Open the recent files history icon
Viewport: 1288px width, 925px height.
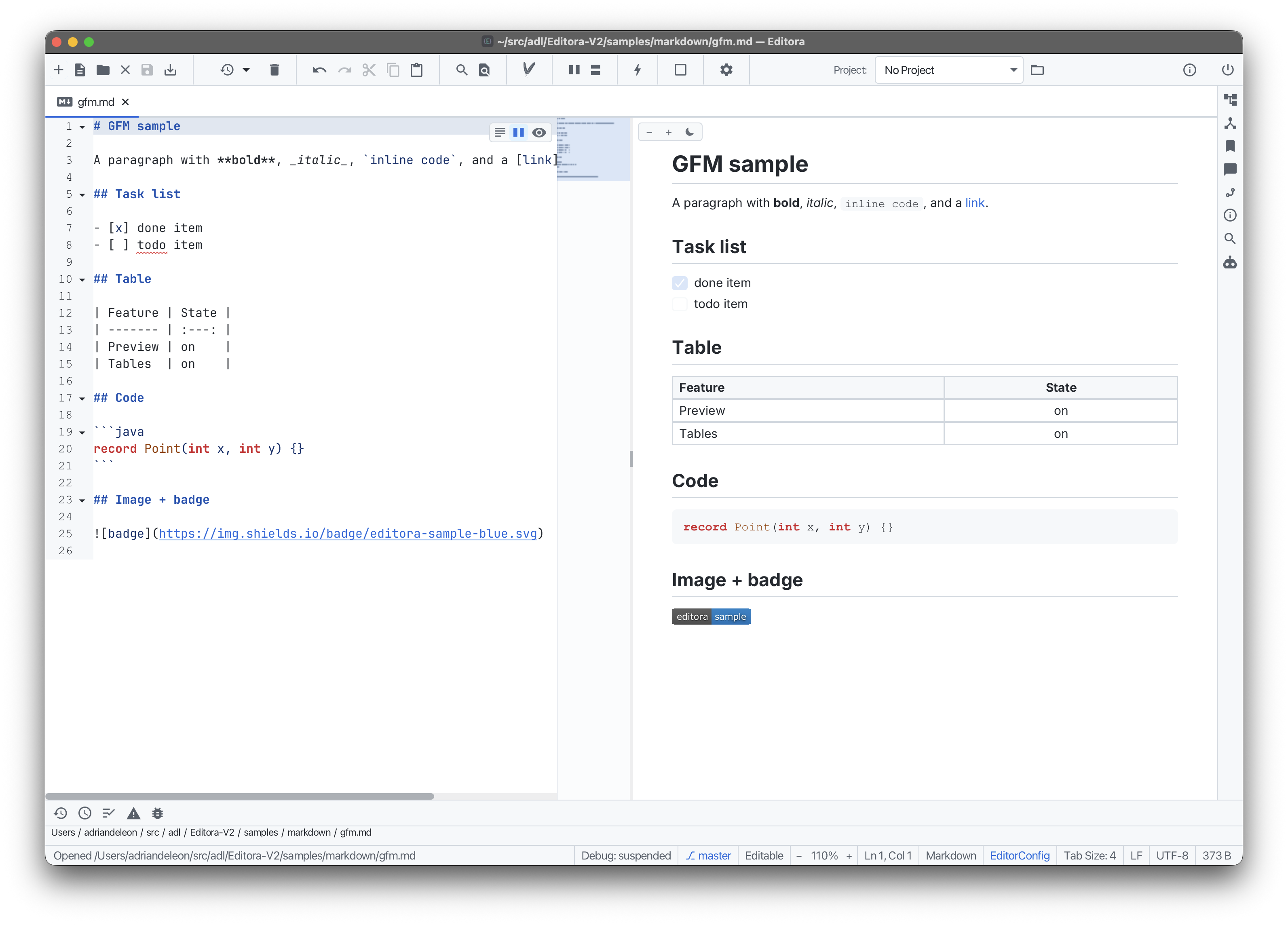(x=227, y=70)
